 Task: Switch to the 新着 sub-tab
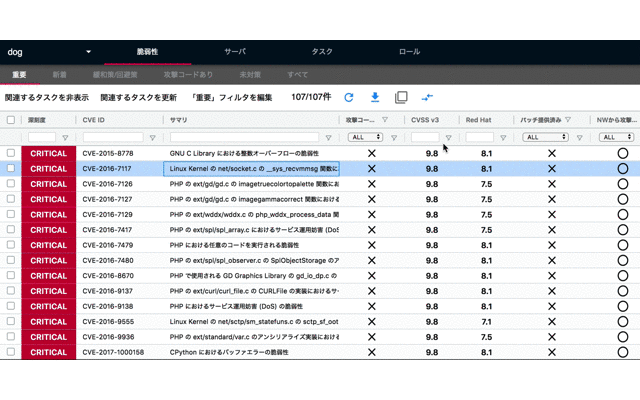59,75
